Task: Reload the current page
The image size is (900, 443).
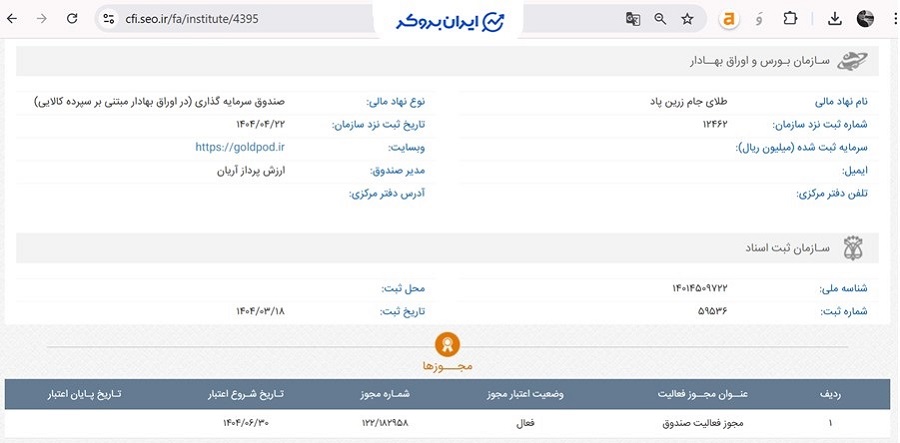Action: tap(72, 19)
